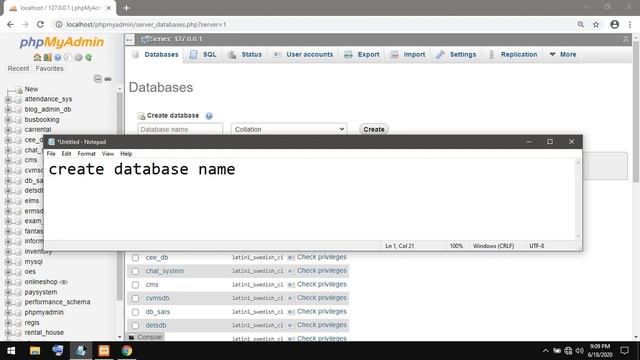The height and width of the screenshot is (360, 640).
Task: Open the chat_system database link
Action: pyautogui.click(x=164, y=271)
